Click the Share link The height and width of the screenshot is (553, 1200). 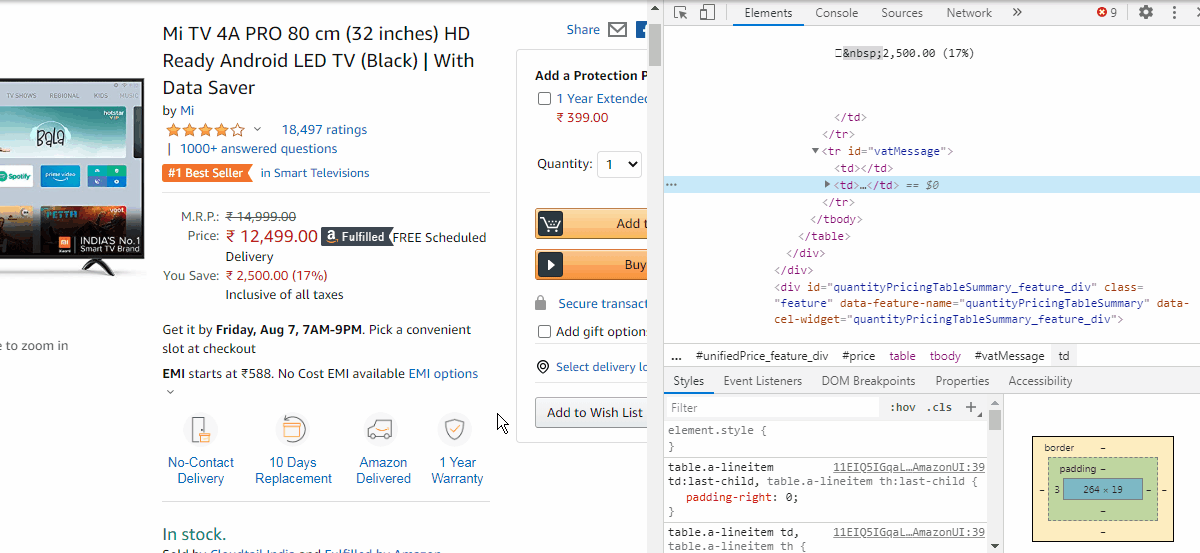tap(583, 30)
